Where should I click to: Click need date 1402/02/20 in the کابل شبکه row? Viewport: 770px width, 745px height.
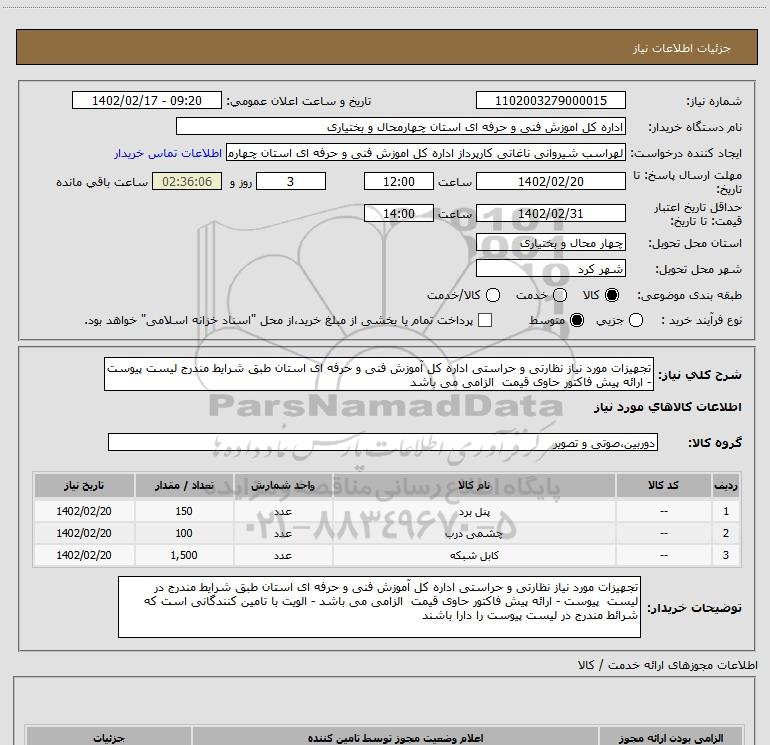point(84,555)
